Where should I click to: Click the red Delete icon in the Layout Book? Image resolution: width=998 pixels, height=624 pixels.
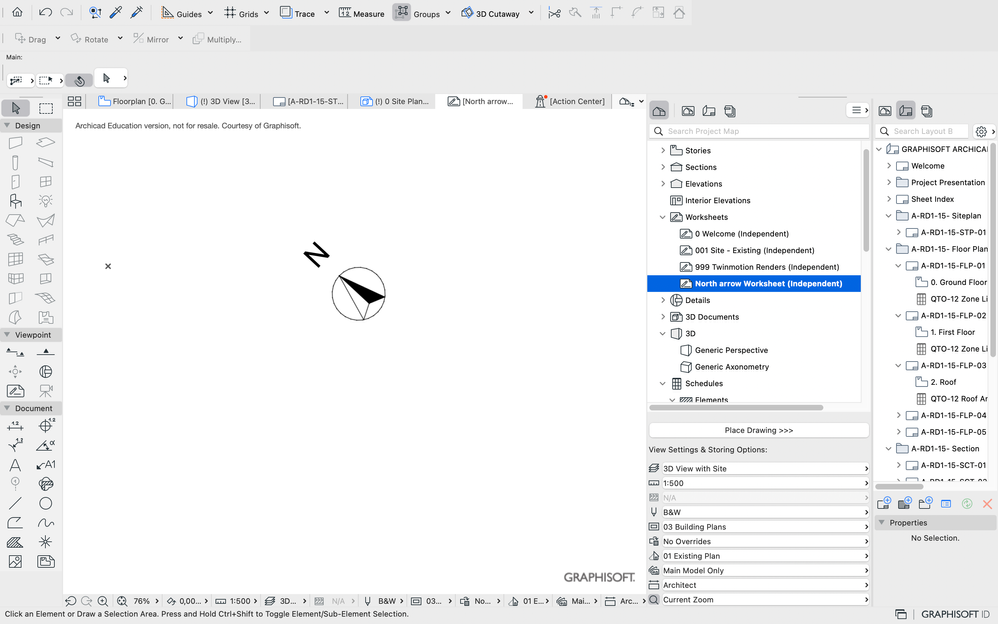[x=987, y=504]
